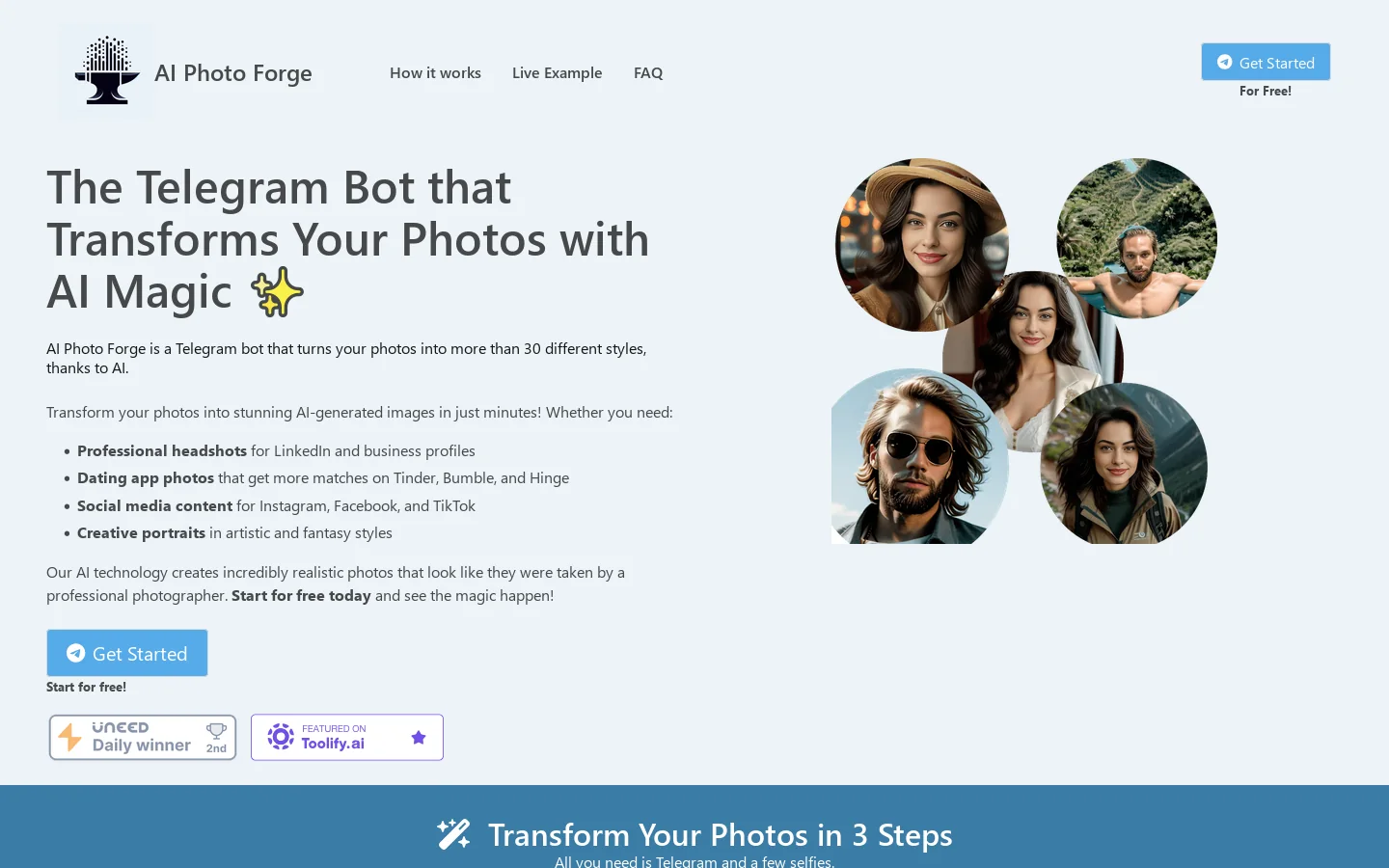Click the main Telegram Bot headline
Screen dimensions: 1389x868
click(348, 239)
